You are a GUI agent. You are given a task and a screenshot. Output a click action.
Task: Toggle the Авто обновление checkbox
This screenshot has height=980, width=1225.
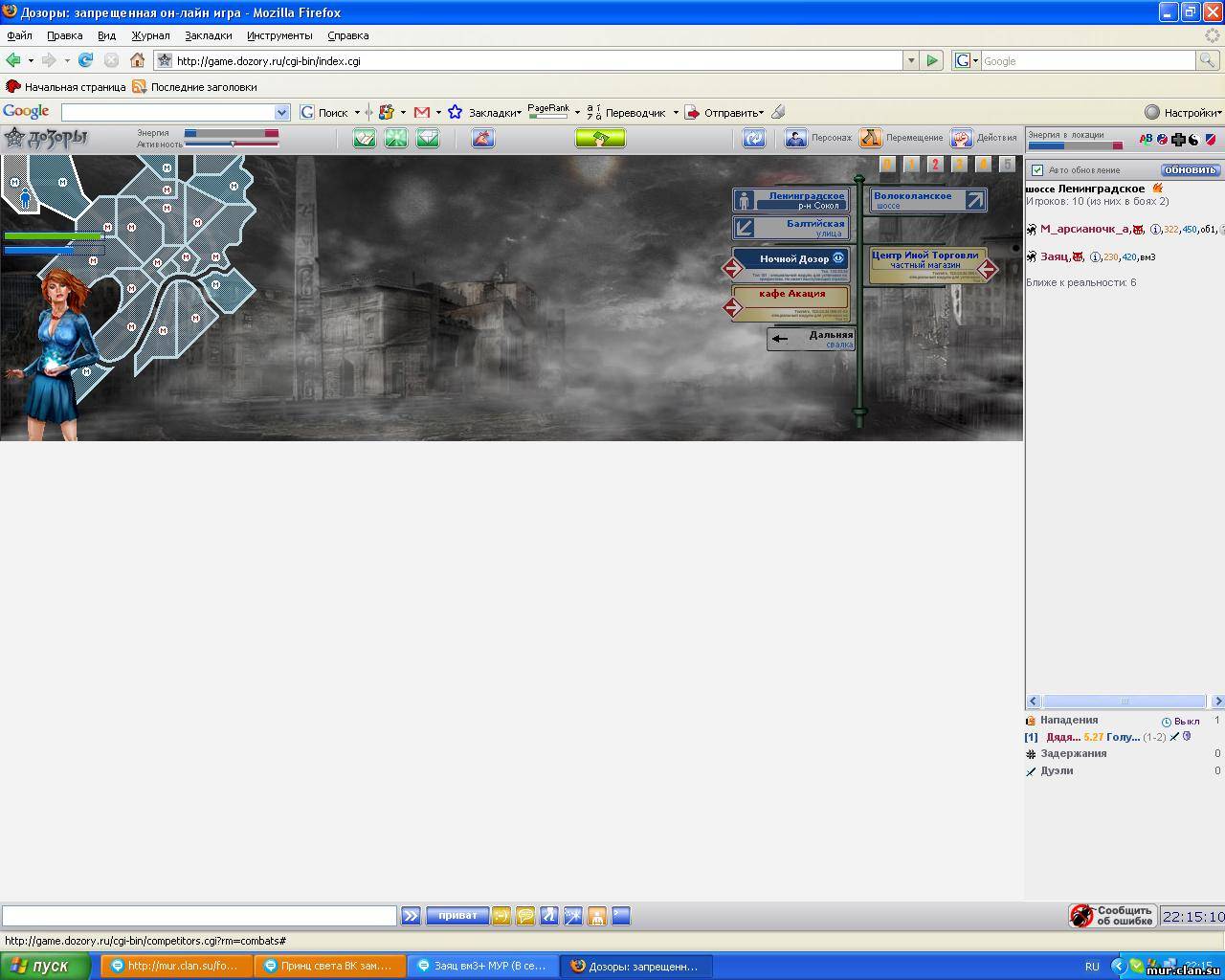[x=1037, y=170]
